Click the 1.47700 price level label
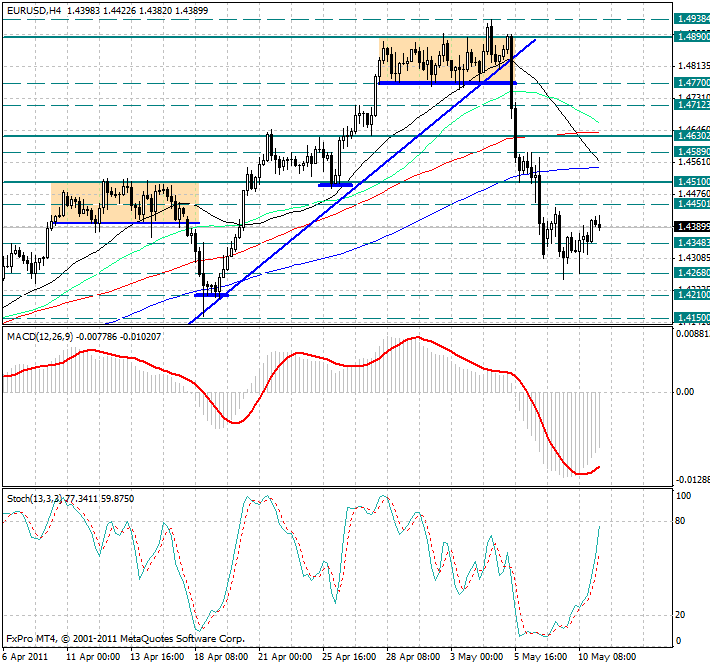 coord(692,82)
